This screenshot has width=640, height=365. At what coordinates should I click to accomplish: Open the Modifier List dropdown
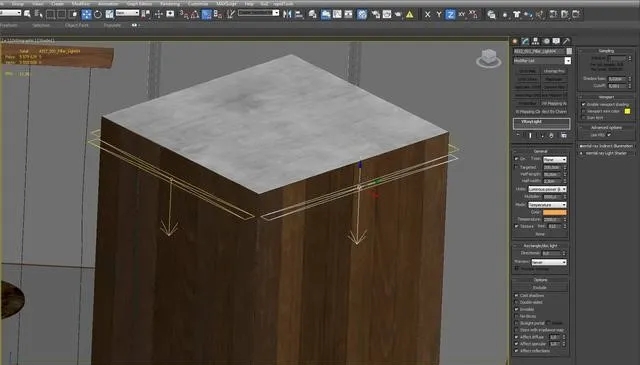tap(542, 61)
